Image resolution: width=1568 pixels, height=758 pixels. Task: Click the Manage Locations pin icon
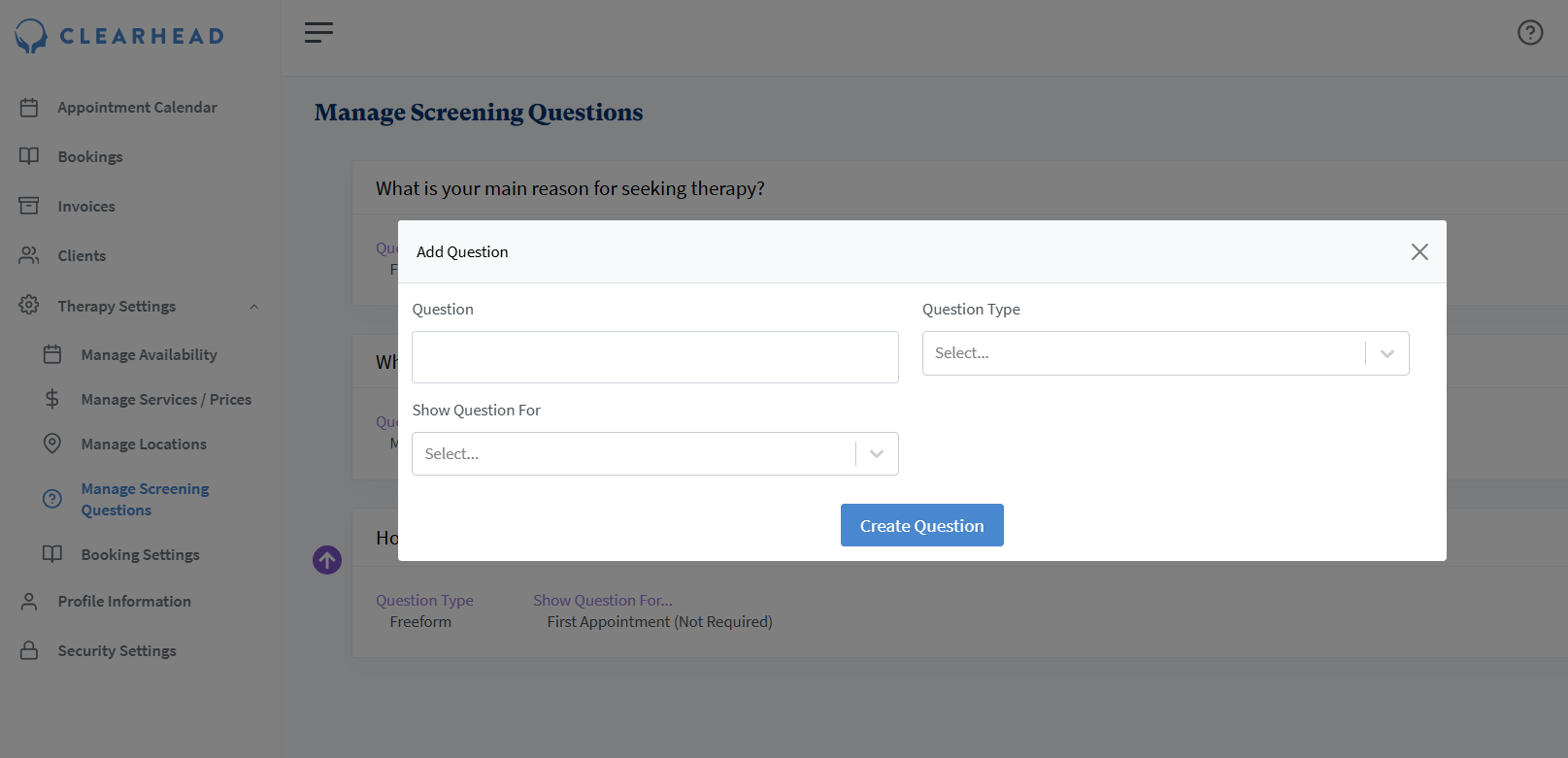52,444
